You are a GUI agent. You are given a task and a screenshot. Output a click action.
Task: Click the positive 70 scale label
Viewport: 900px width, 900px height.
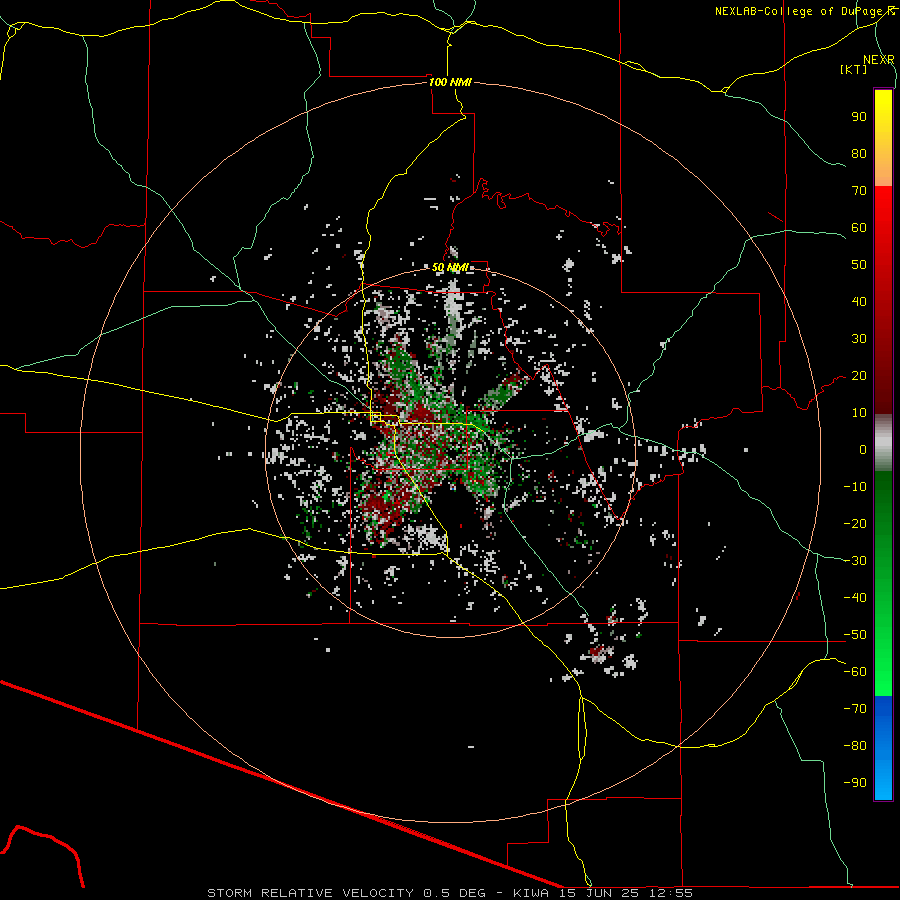point(859,191)
